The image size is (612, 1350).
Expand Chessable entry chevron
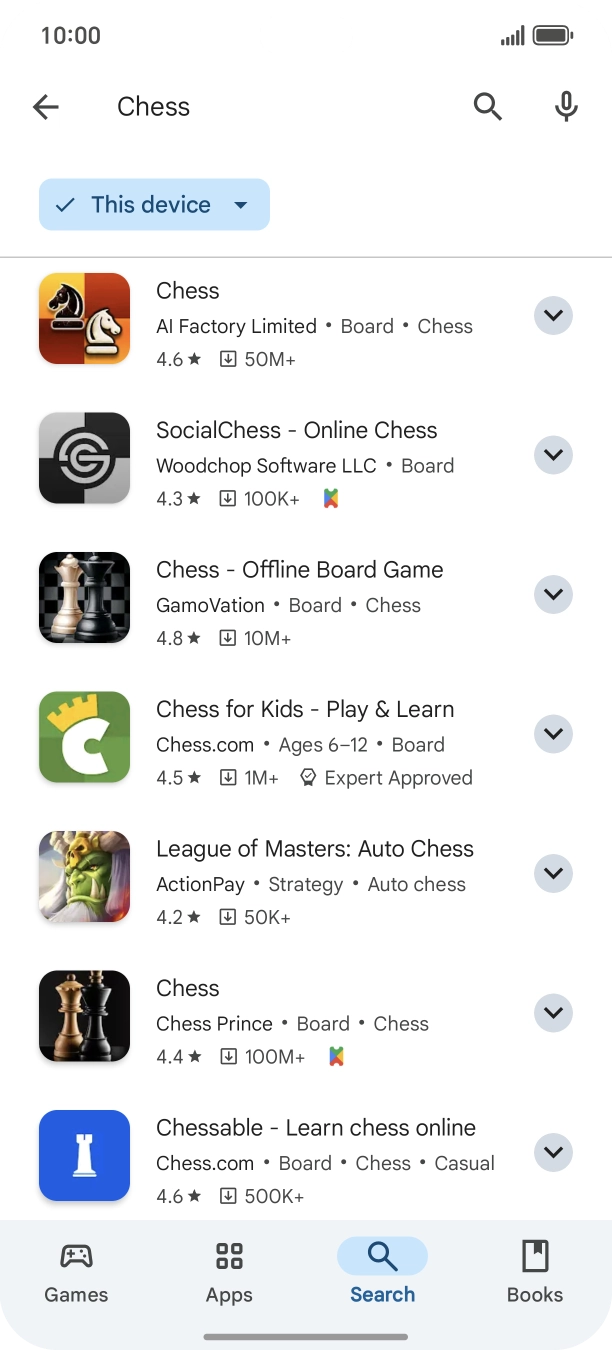(553, 1152)
